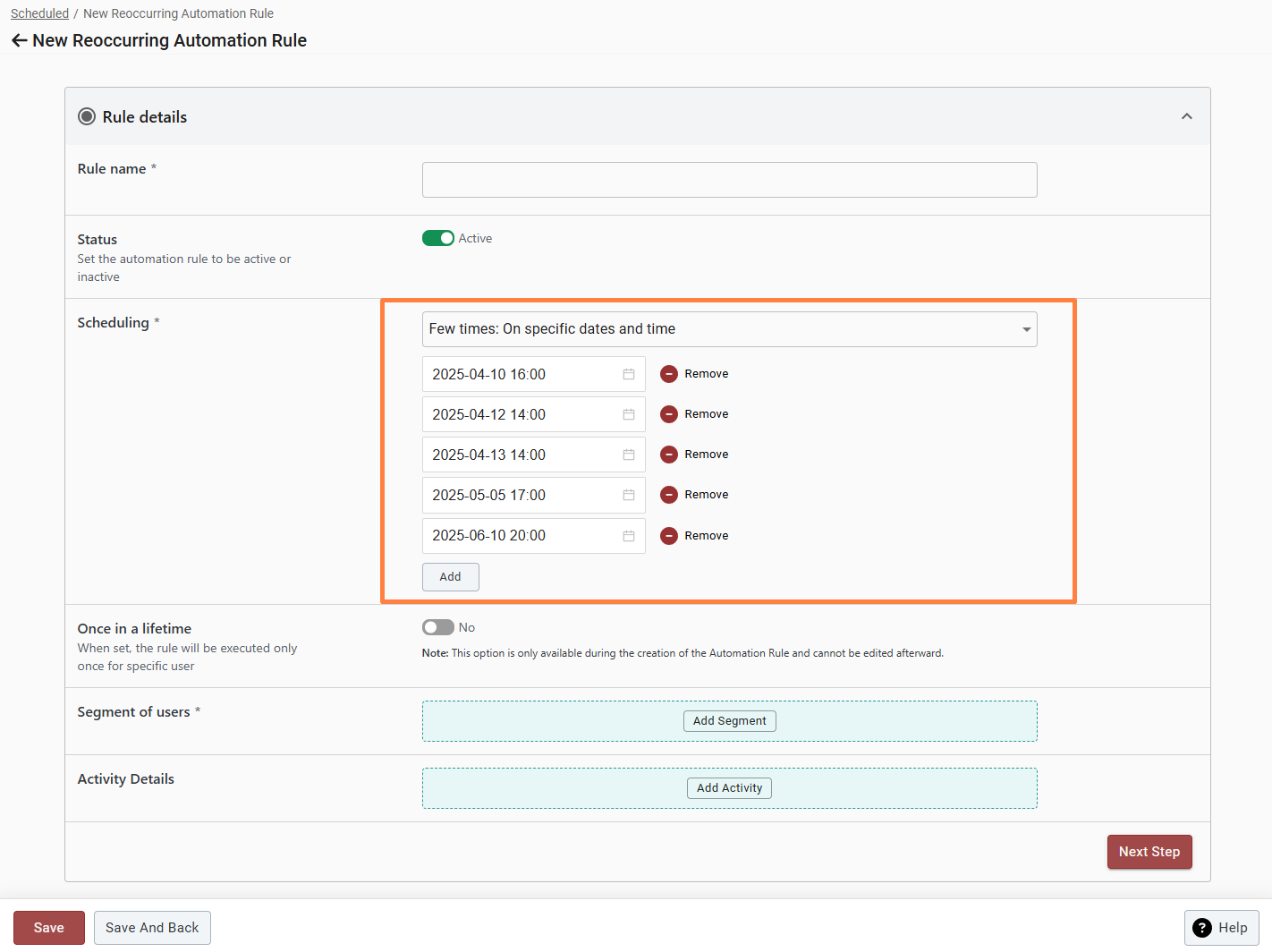Open calendar picker for 2025-06-10 20:00
The width and height of the screenshot is (1272, 952).
tap(629, 536)
